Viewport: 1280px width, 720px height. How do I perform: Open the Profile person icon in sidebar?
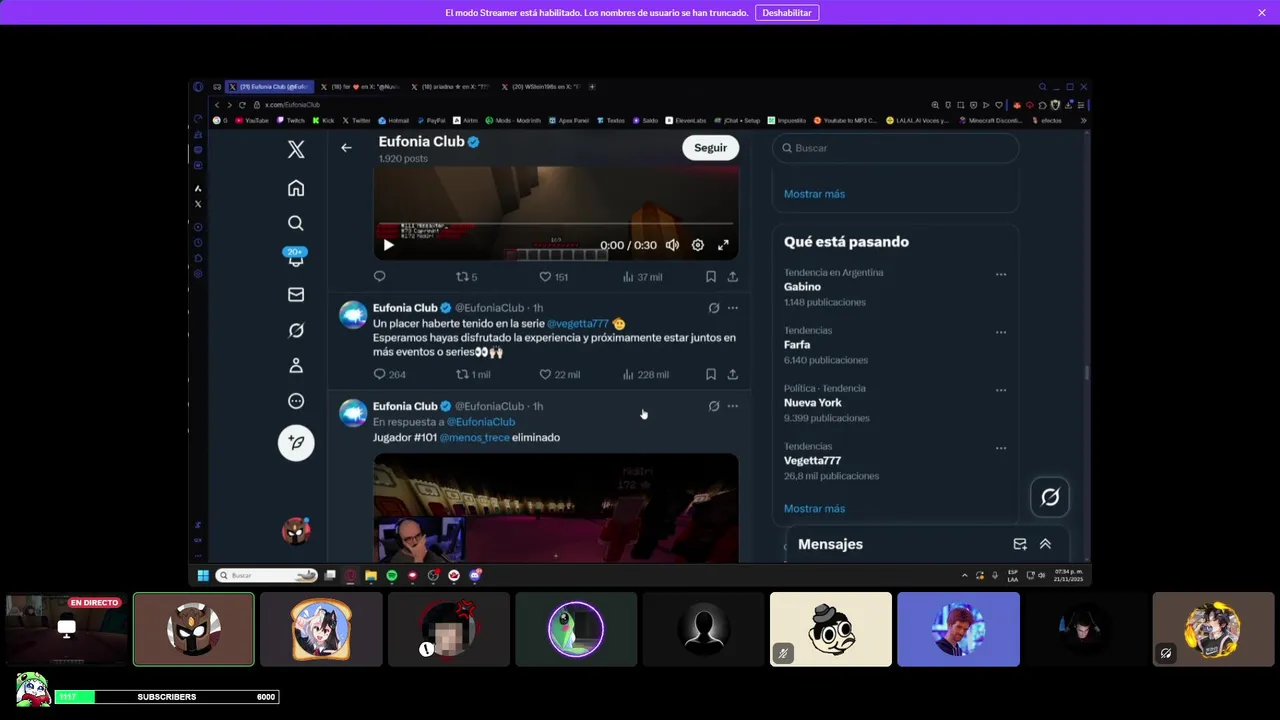pyautogui.click(x=296, y=366)
